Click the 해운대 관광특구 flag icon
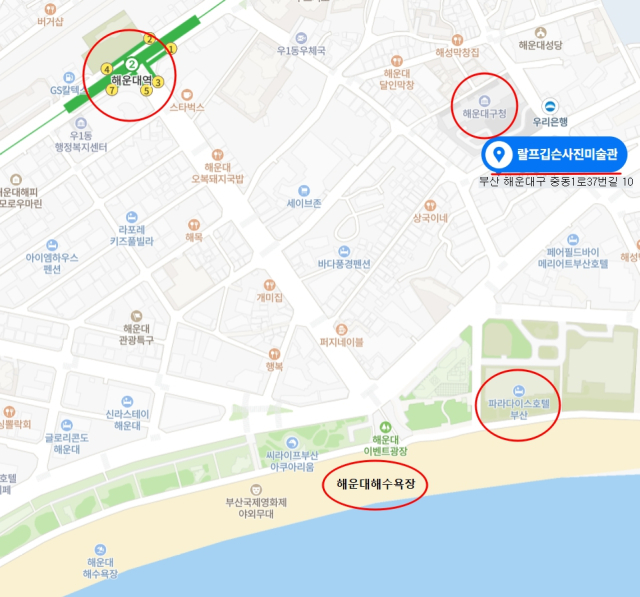640x597 pixels. tap(136, 316)
